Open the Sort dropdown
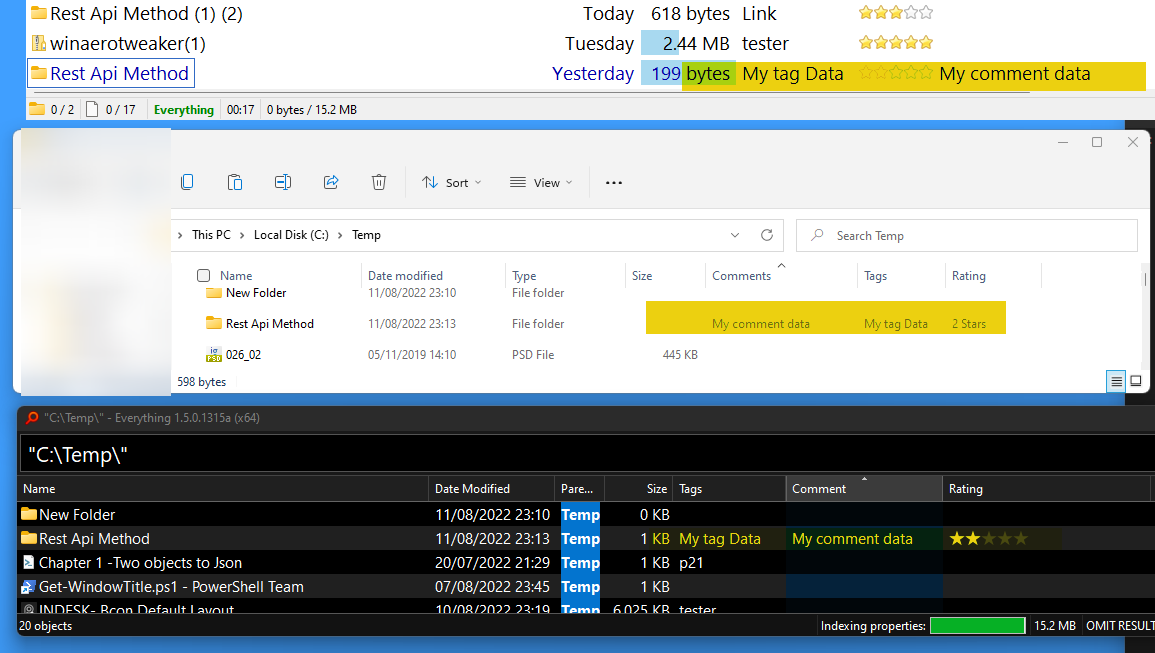This screenshot has height=653, width=1155. pyautogui.click(x=453, y=182)
